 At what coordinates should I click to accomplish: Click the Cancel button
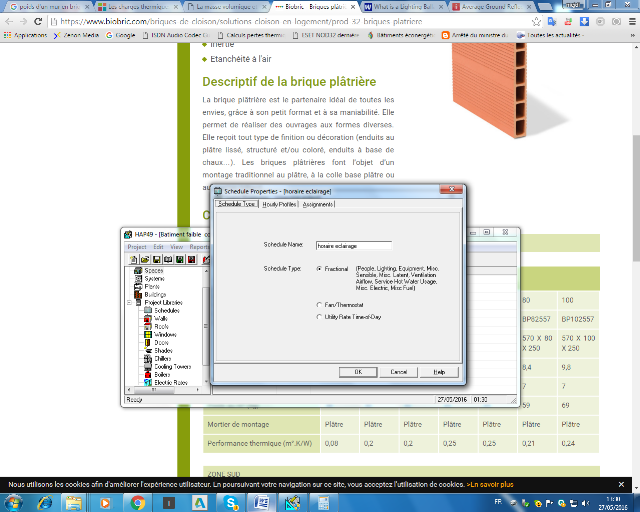(x=398, y=371)
